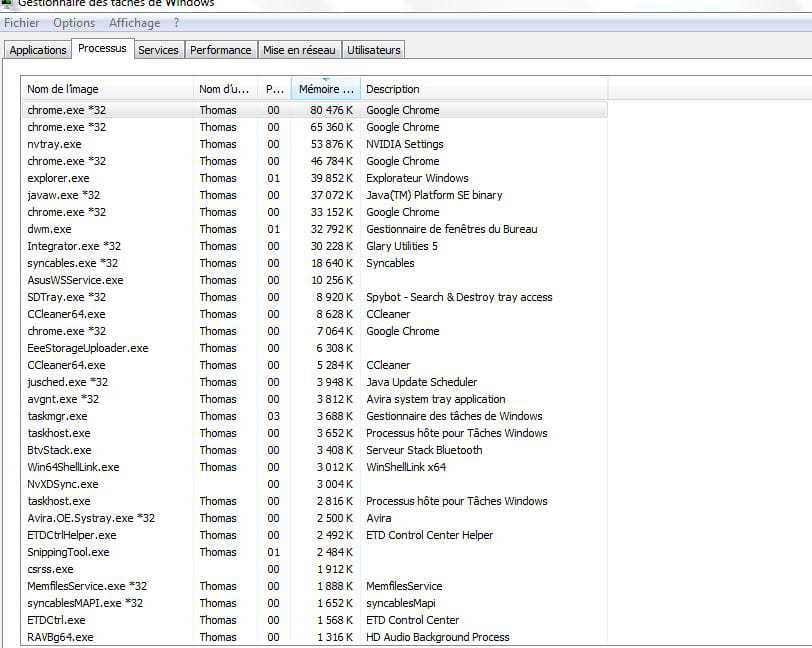The width and height of the screenshot is (812, 648).
Task: Click 'Avira system tray application' description
Action: (436, 399)
